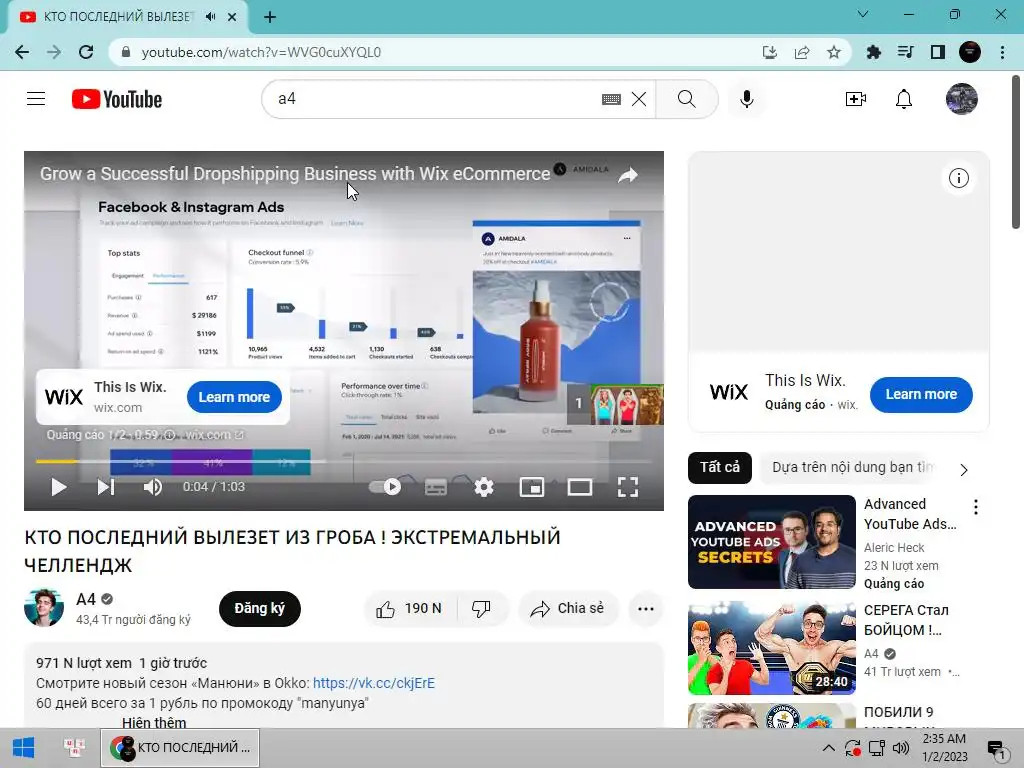Go back with browser back arrow
Screen dimensions: 1024x768
(x=22, y=52)
